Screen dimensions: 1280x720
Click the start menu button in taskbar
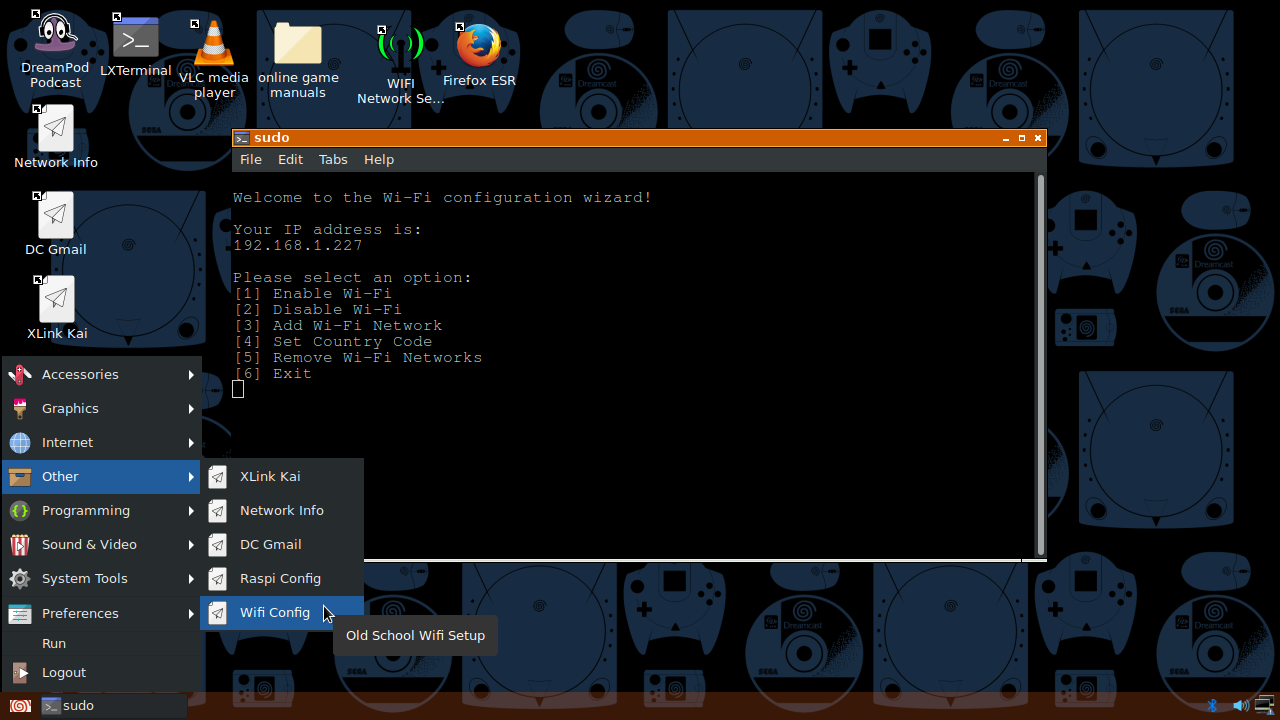[x=20, y=706]
